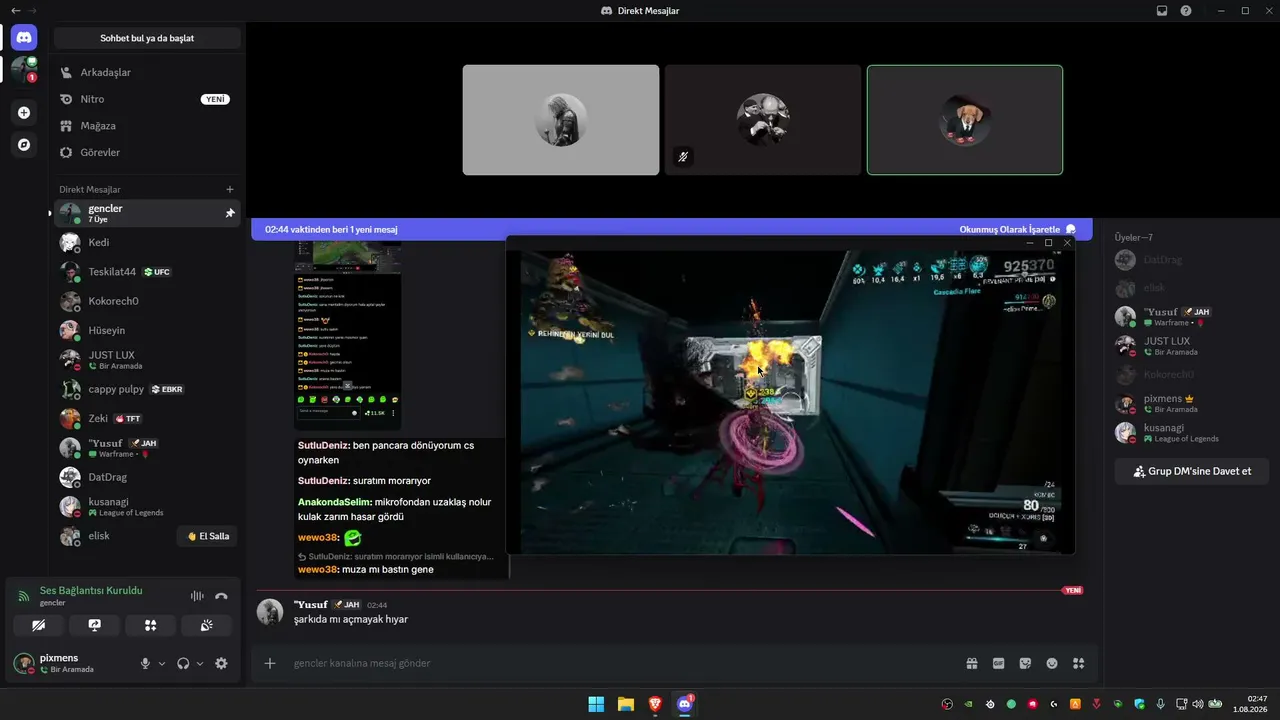The height and width of the screenshot is (720, 1280).
Task: Select the green-outlined call participant tile
Action: (965, 120)
